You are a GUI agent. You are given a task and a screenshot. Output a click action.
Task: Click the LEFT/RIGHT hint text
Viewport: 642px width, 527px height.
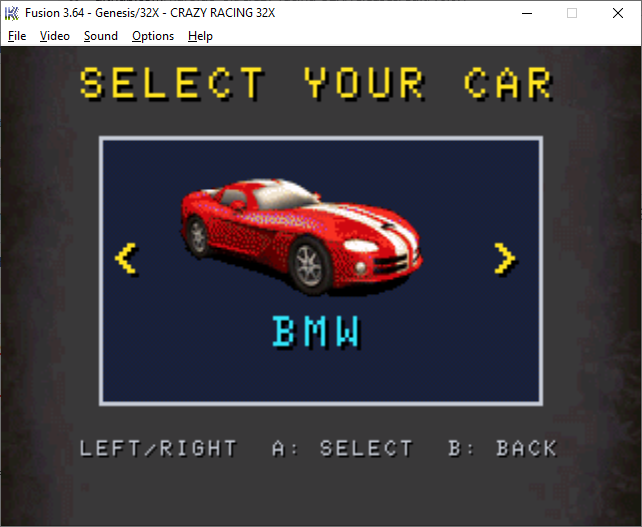point(158,448)
